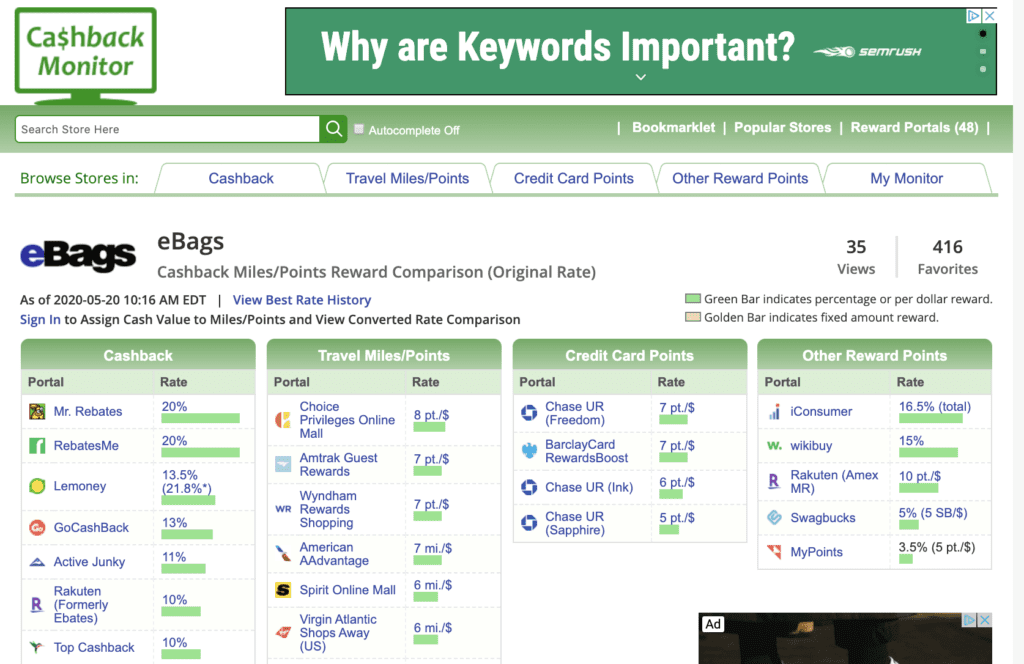1024x664 pixels.
Task: Open the Popular Stores menu link
Action: [x=782, y=128]
